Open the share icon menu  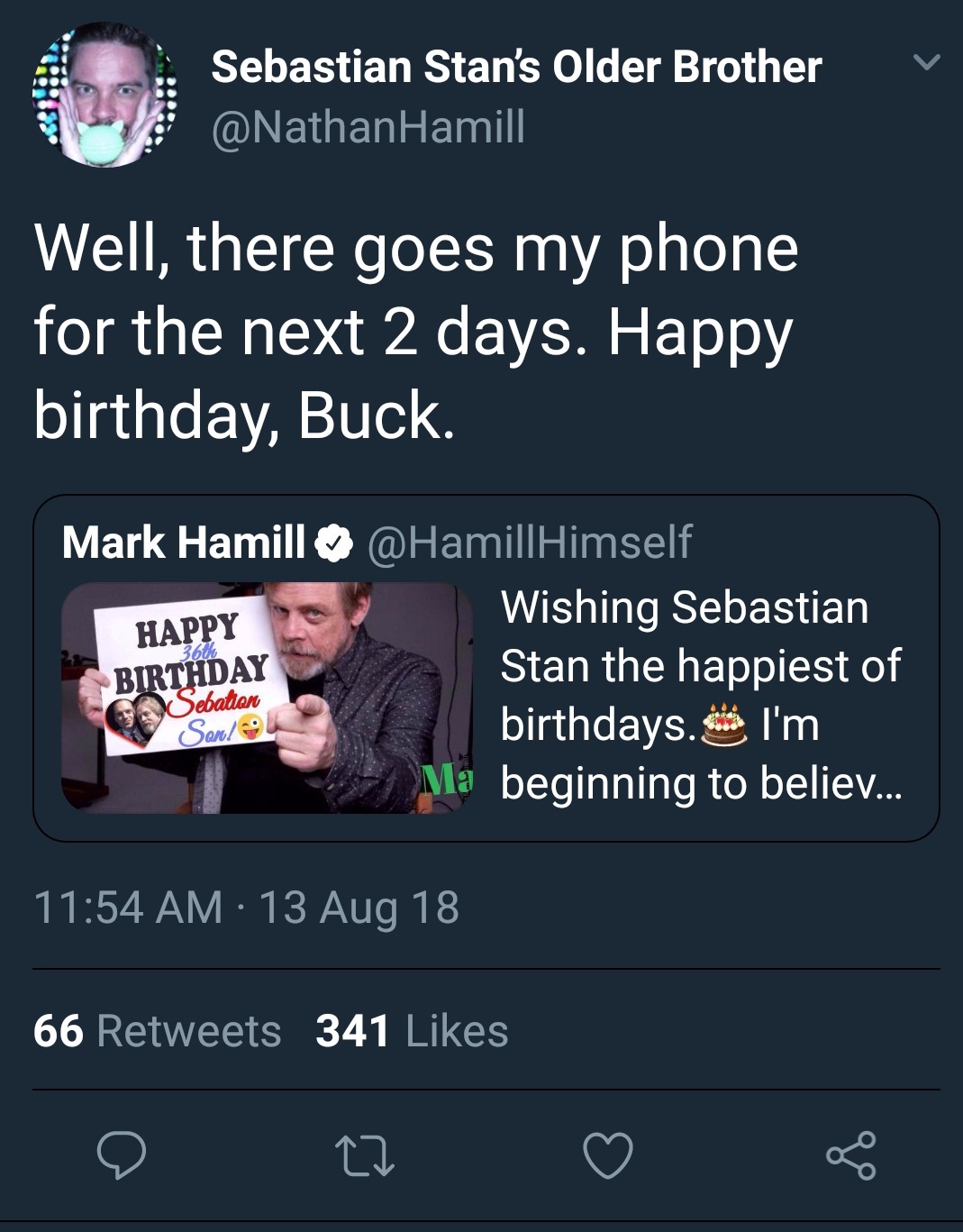pos(850,1156)
